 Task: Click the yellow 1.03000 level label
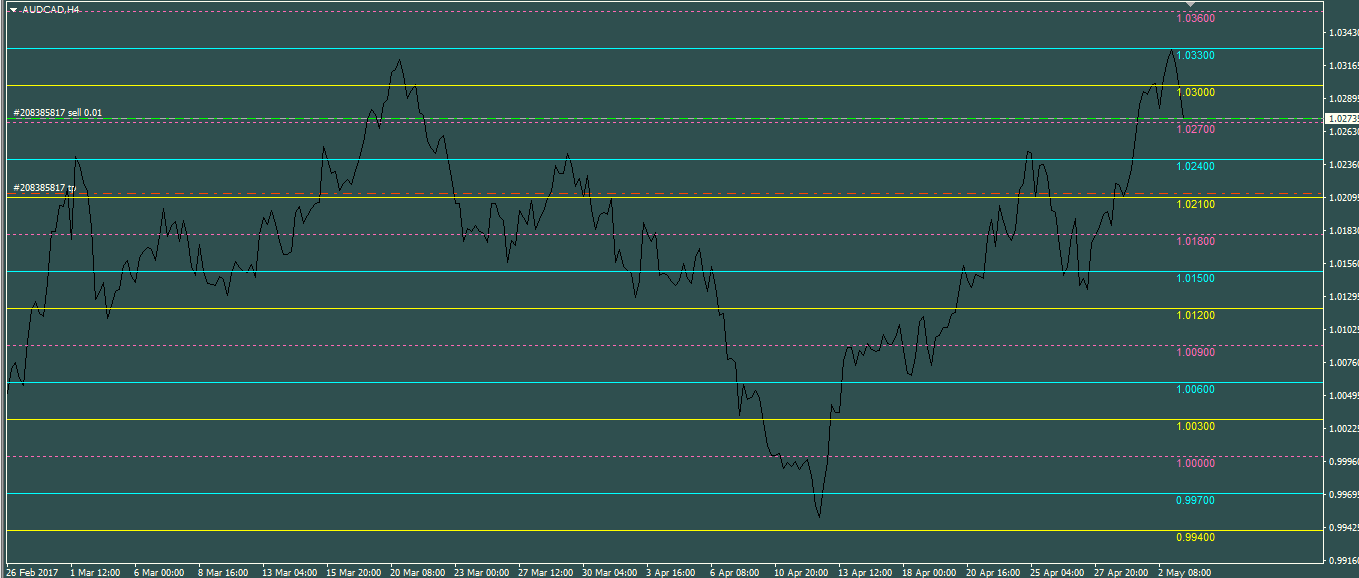[1195, 93]
